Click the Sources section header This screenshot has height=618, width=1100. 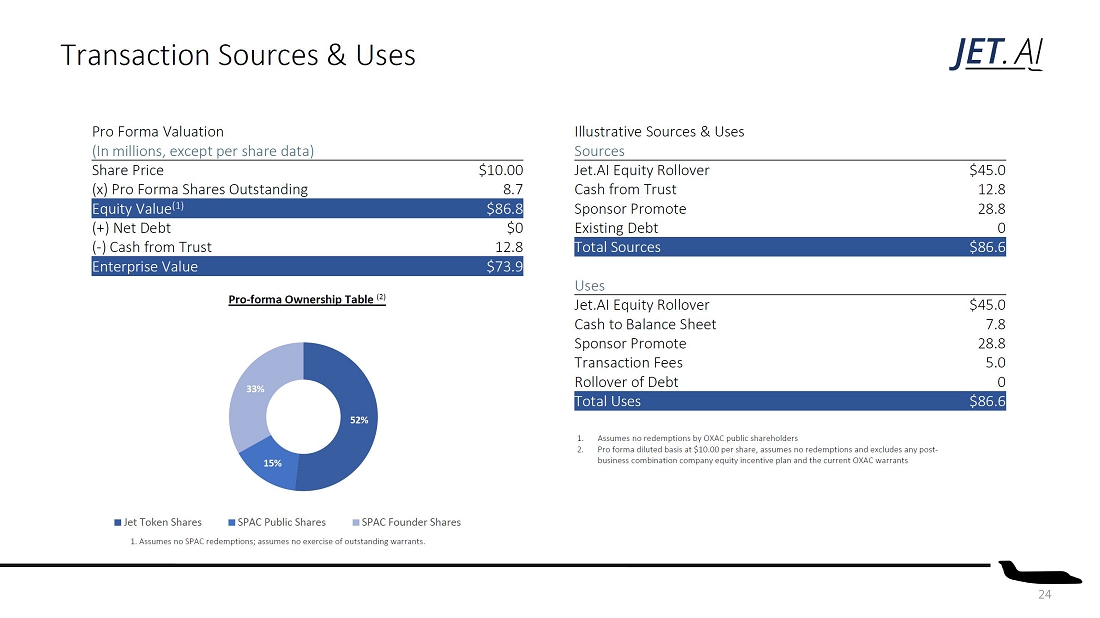coord(599,151)
